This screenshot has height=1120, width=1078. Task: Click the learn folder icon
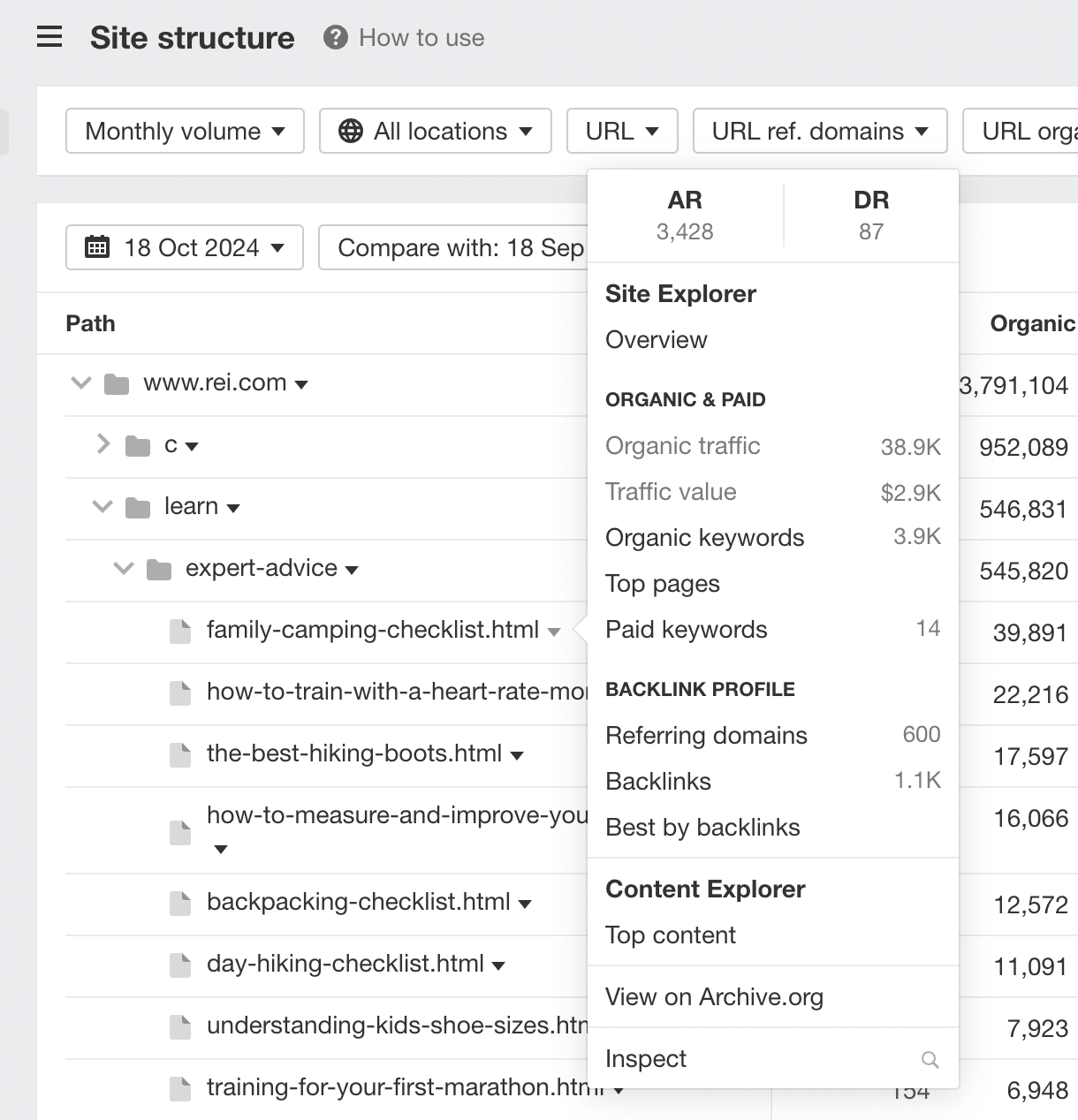point(138,508)
